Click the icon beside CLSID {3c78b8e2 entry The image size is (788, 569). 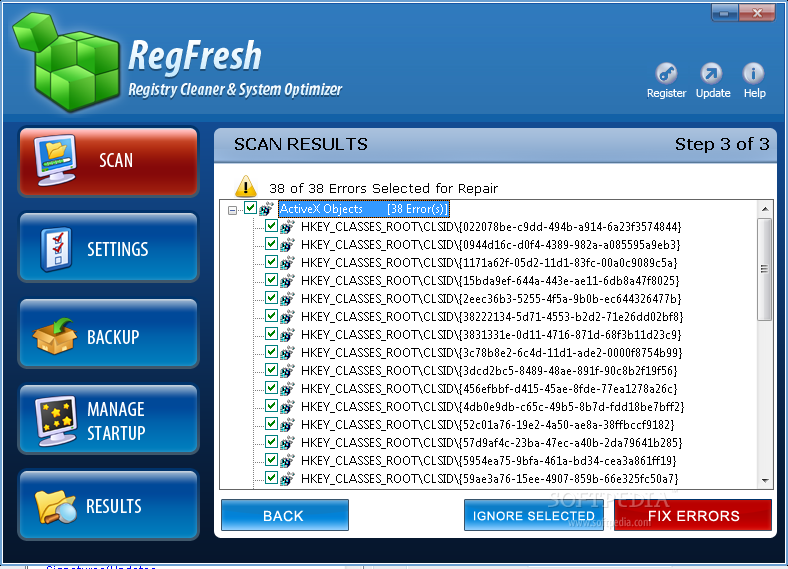(x=287, y=353)
